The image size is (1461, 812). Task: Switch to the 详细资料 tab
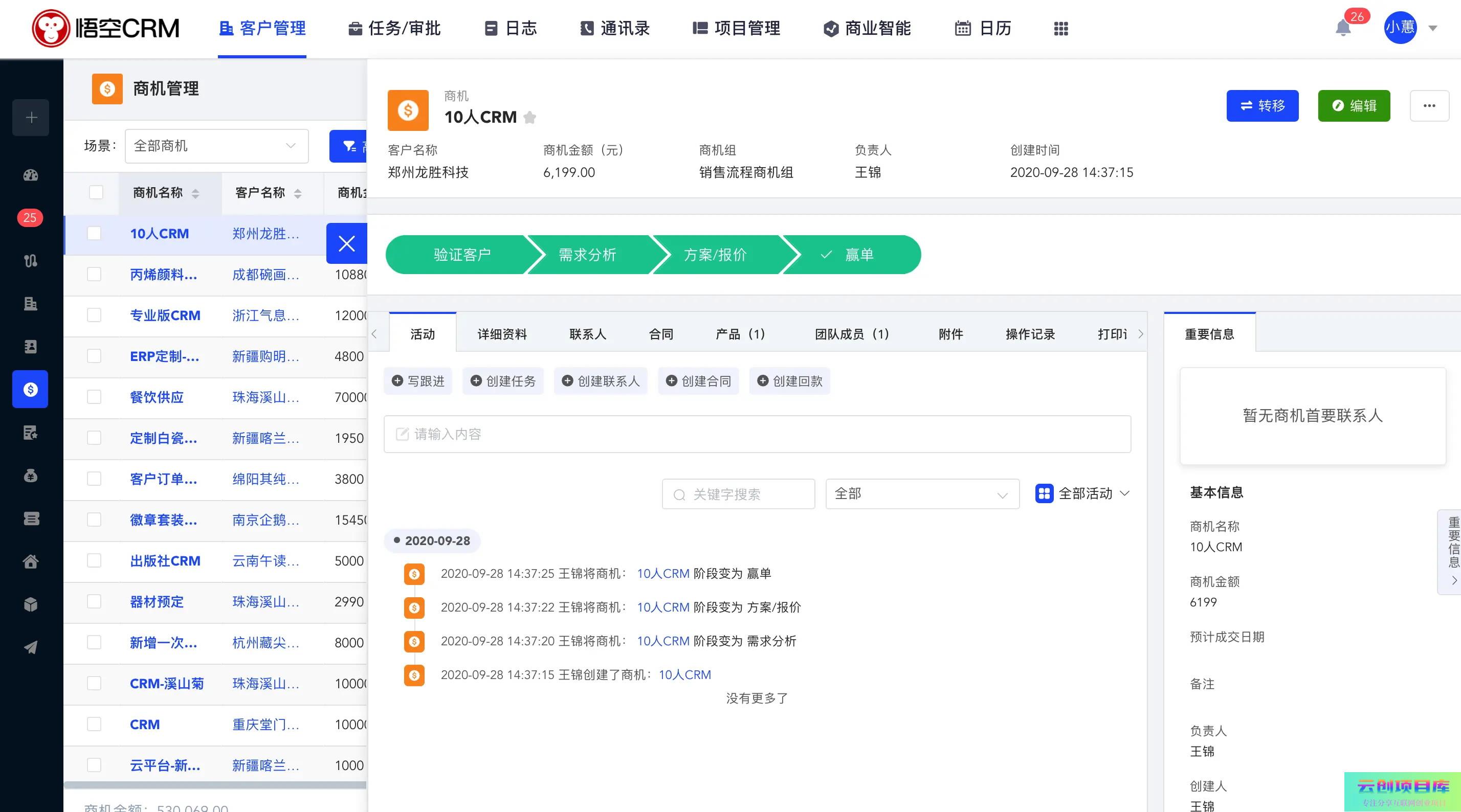(x=502, y=334)
